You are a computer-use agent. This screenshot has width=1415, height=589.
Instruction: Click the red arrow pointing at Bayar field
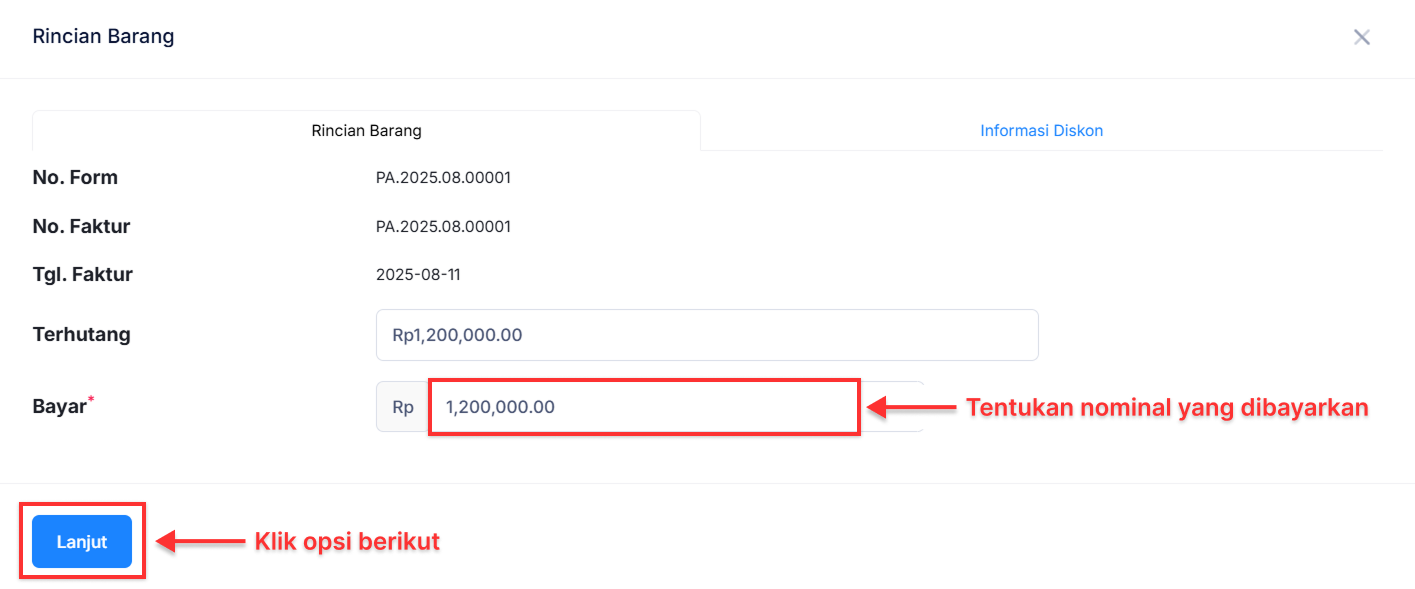pos(910,407)
